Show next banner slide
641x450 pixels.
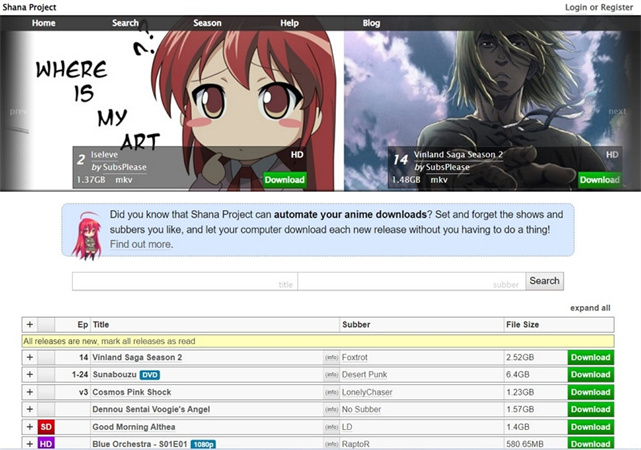(617, 111)
